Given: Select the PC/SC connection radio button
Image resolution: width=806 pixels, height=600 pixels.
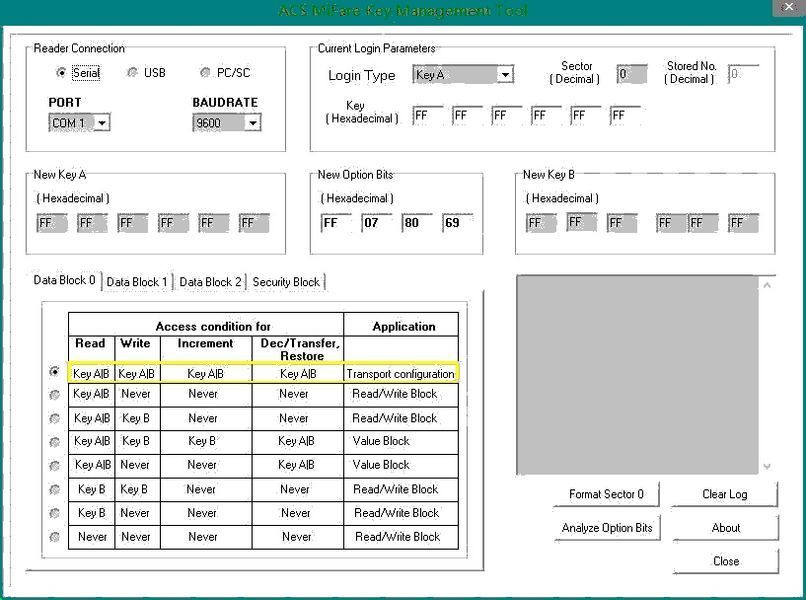Looking at the screenshot, I should (205, 72).
